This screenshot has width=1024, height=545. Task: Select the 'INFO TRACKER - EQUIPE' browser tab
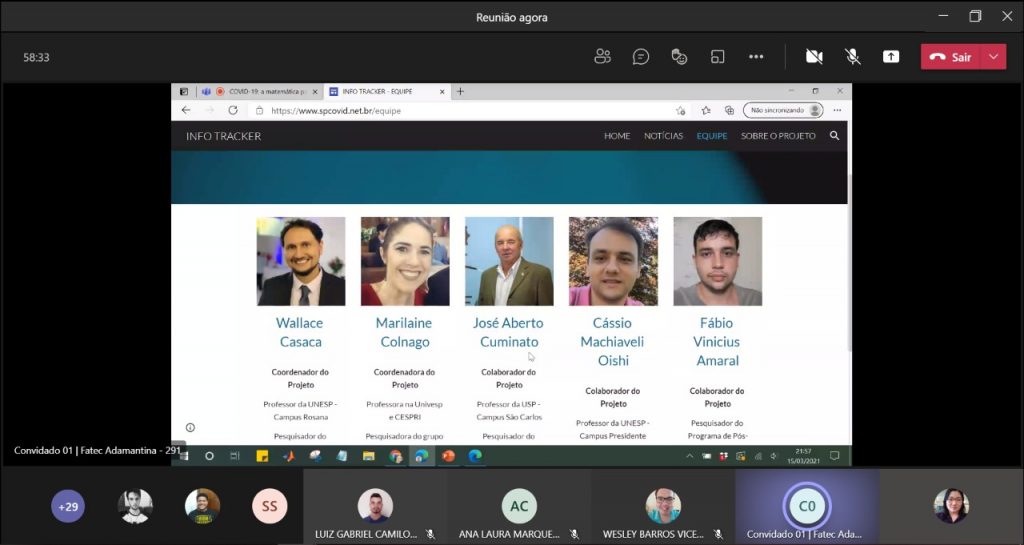(388, 91)
